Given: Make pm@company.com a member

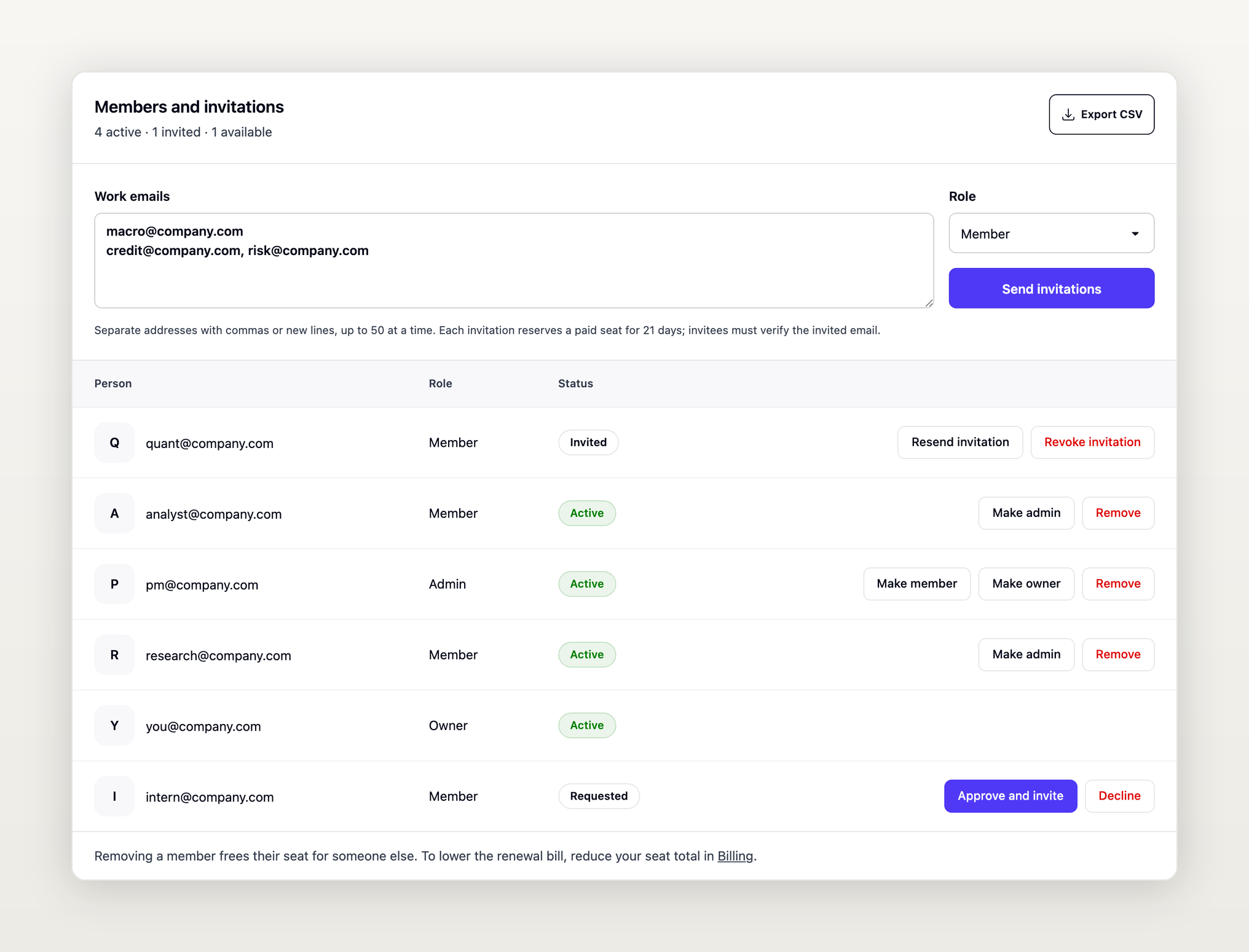Looking at the screenshot, I should (916, 584).
